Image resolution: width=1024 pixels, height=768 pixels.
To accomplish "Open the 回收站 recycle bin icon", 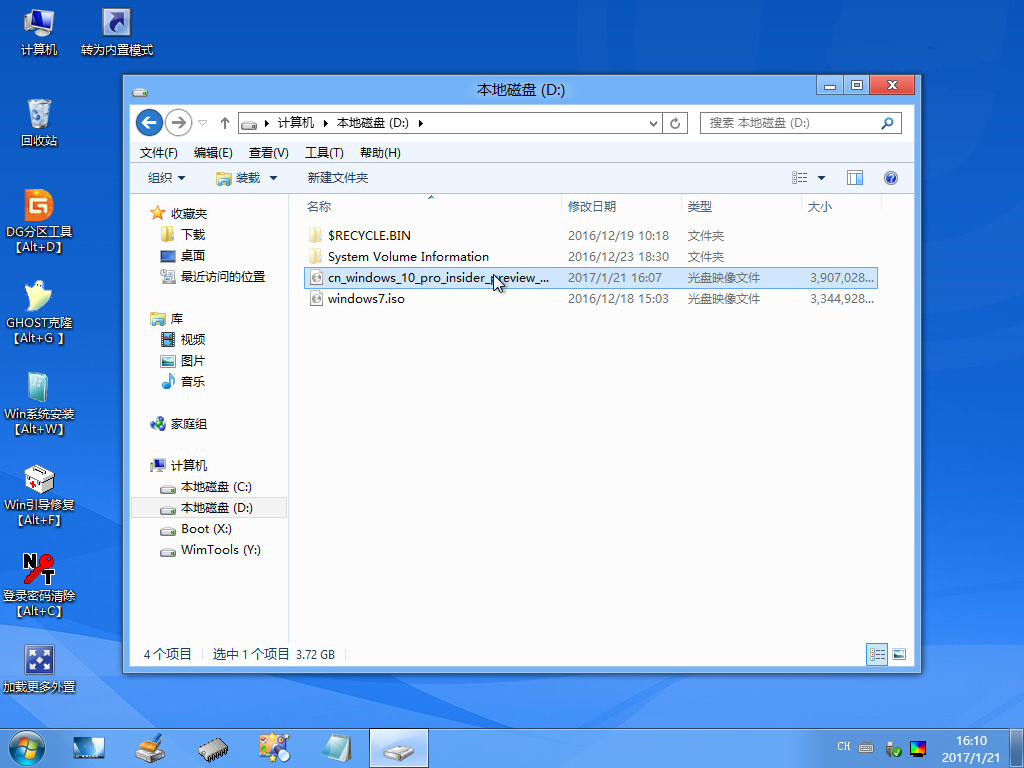I will [x=39, y=123].
